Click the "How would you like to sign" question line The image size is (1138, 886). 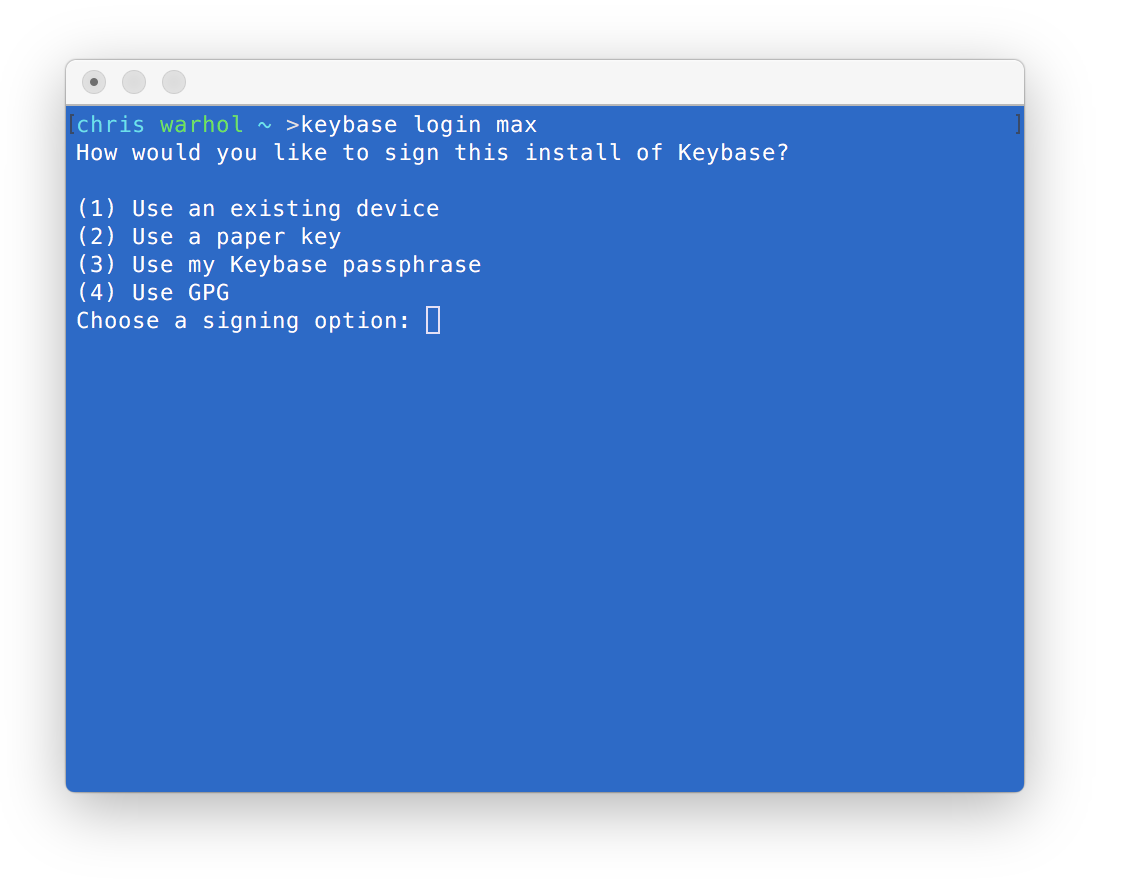[x=432, y=153]
